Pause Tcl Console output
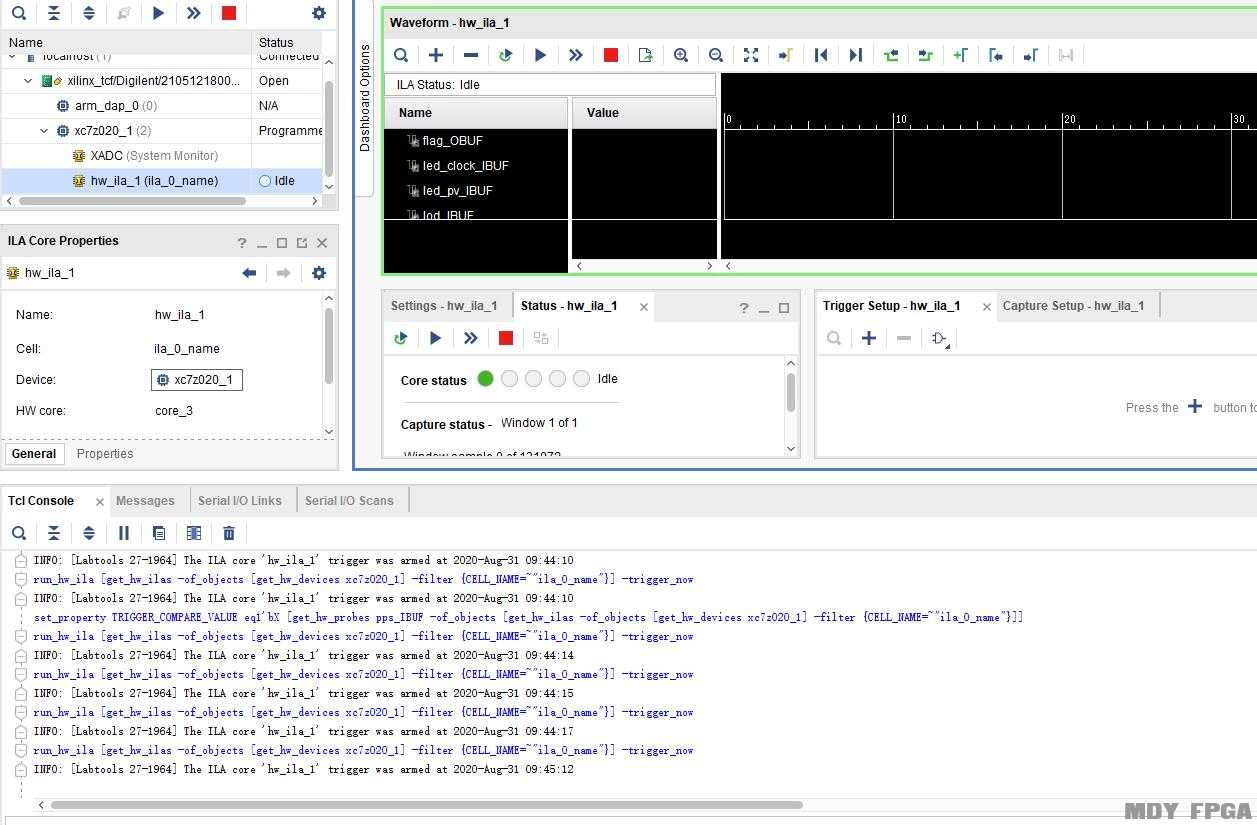The width and height of the screenshot is (1257, 825). (124, 533)
